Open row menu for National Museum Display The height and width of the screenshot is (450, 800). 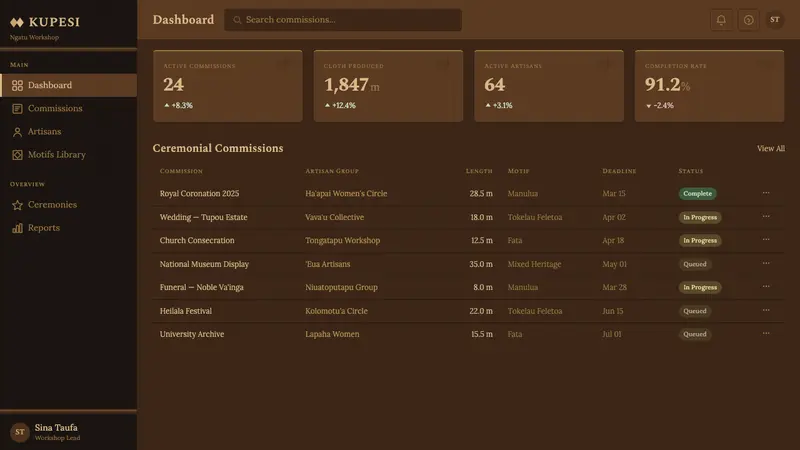click(x=766, y=263)
